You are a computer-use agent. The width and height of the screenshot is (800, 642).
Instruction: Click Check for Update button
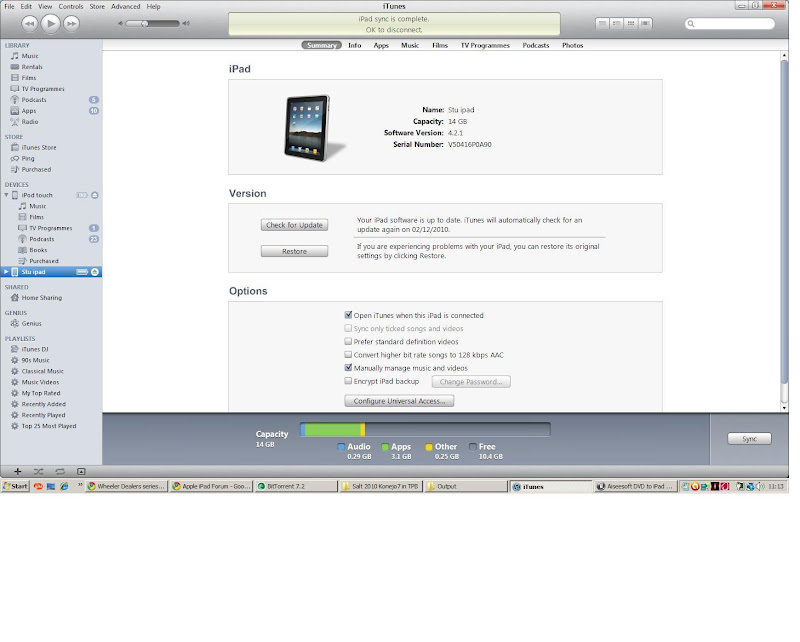294,225
